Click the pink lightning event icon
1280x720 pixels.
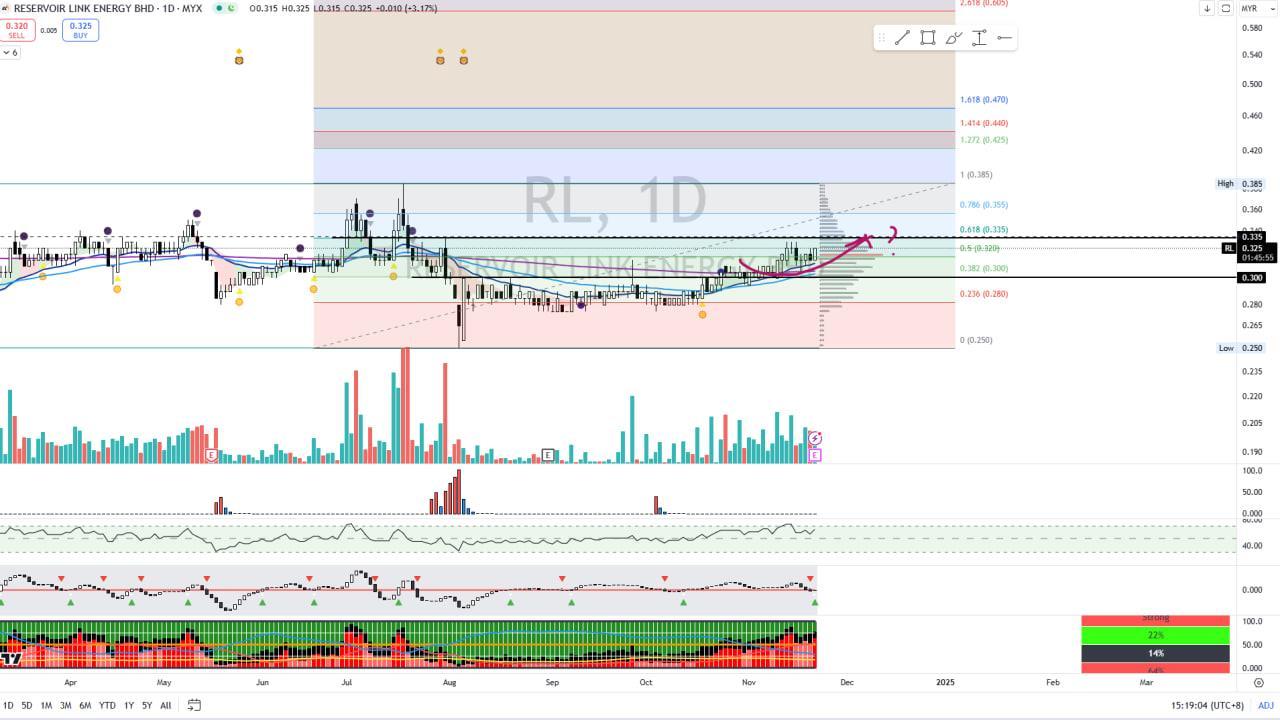[x=815, y=438]
